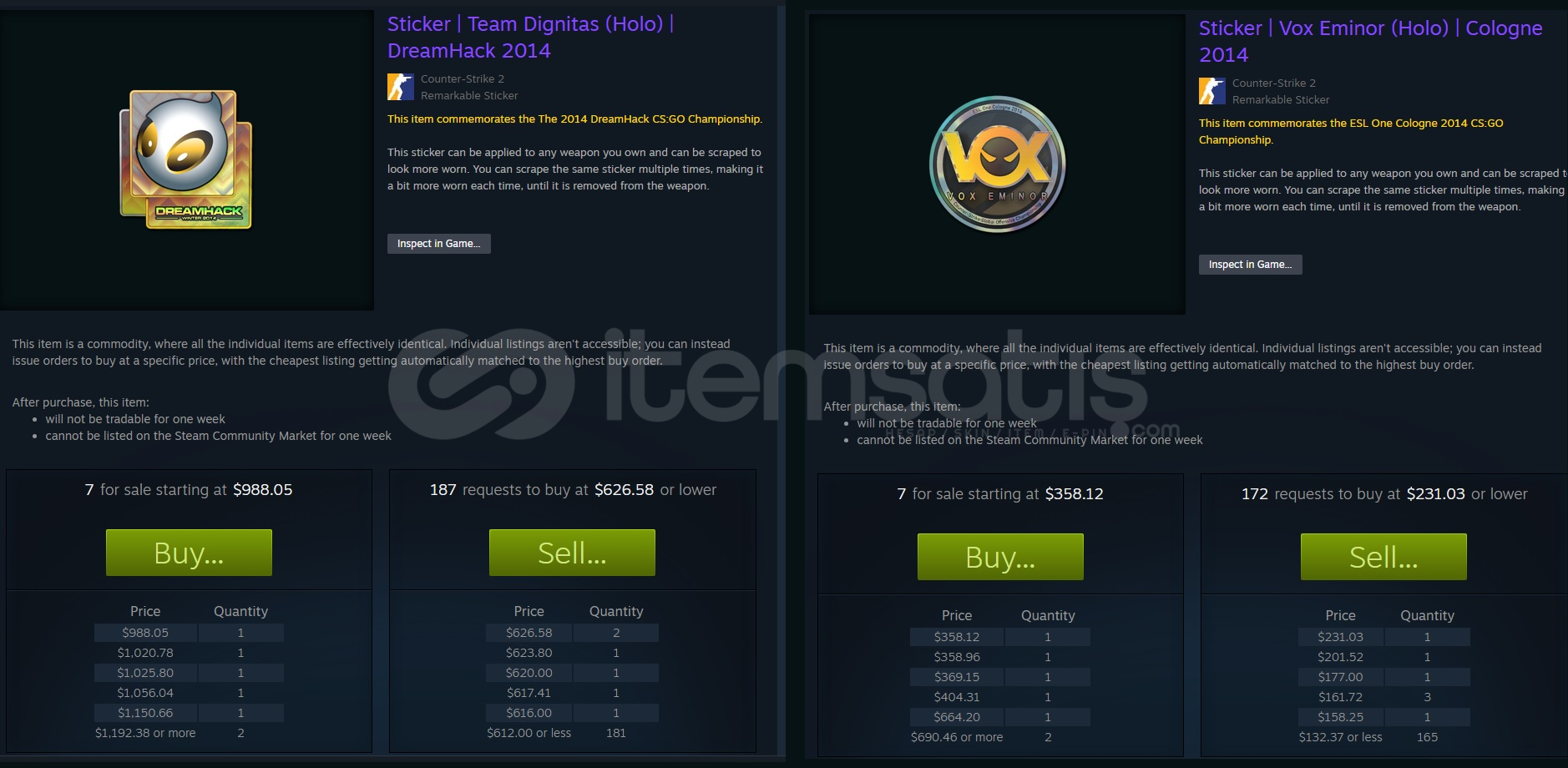Click the Vox Eminor Holo sticker image
Image resolution: width=1568 pixels, height=768 pixels.
[x=998, y=164]
